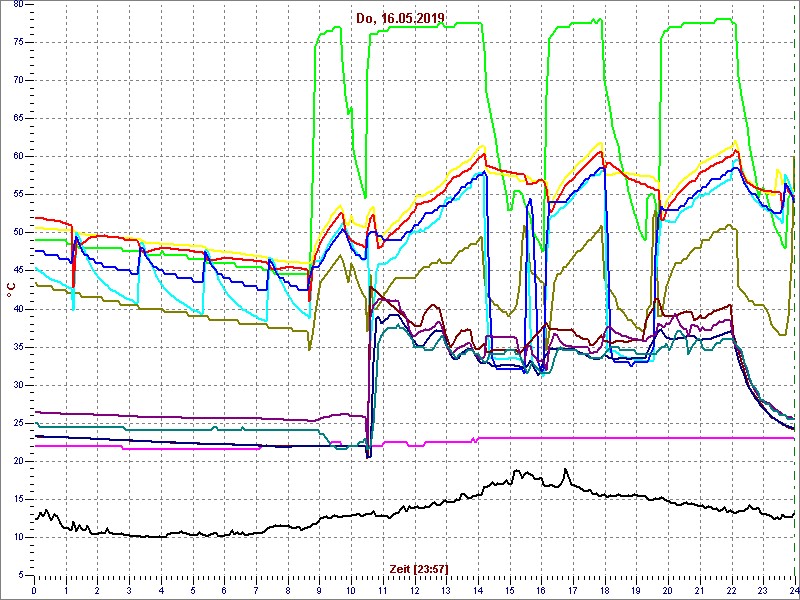The width and height of the screenshot is (800, 600).
Task: Click hour 3 on the time axis
Action: pyautogui.click(x=129, y=592)
